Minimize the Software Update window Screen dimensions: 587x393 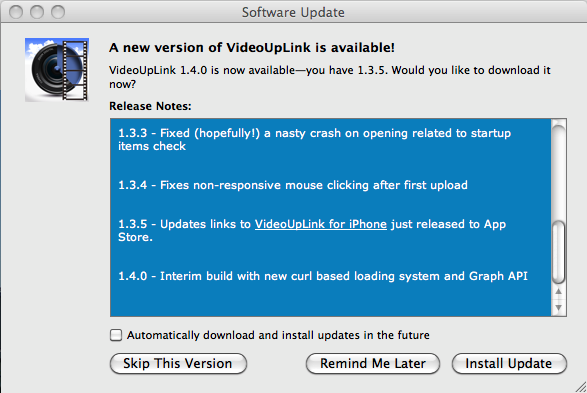coord(37,12)
